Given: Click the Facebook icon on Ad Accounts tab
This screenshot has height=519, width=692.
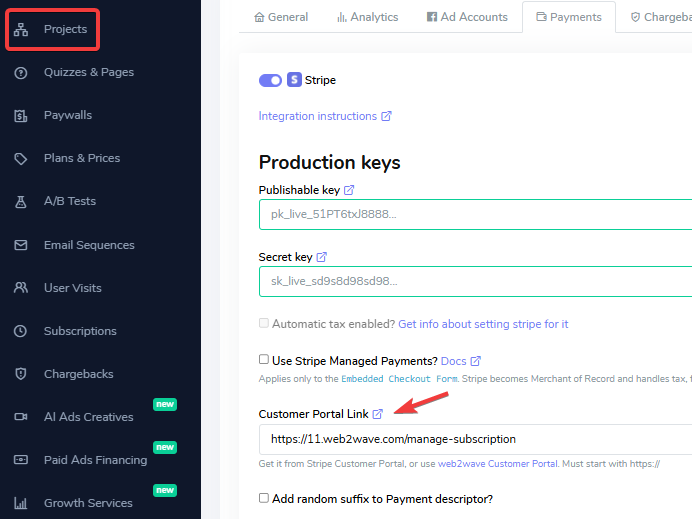Looking at the screenshot, I should coord(432,17).
